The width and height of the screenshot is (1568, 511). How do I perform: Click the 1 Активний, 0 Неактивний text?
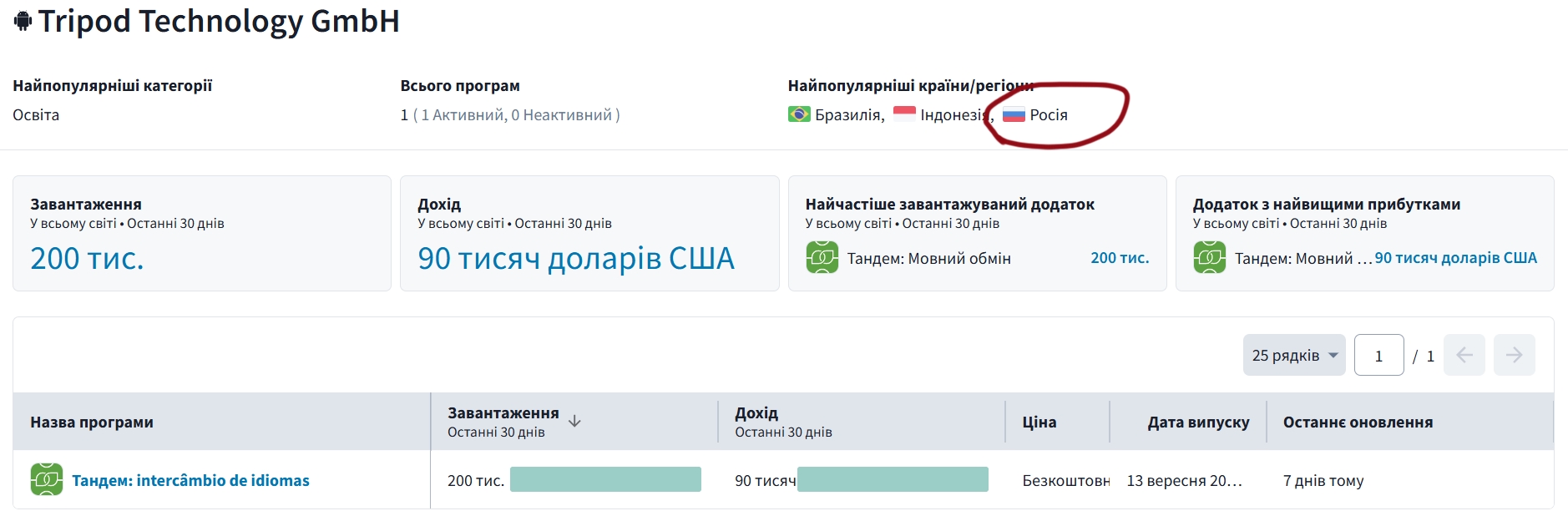(x=516, y=114)
